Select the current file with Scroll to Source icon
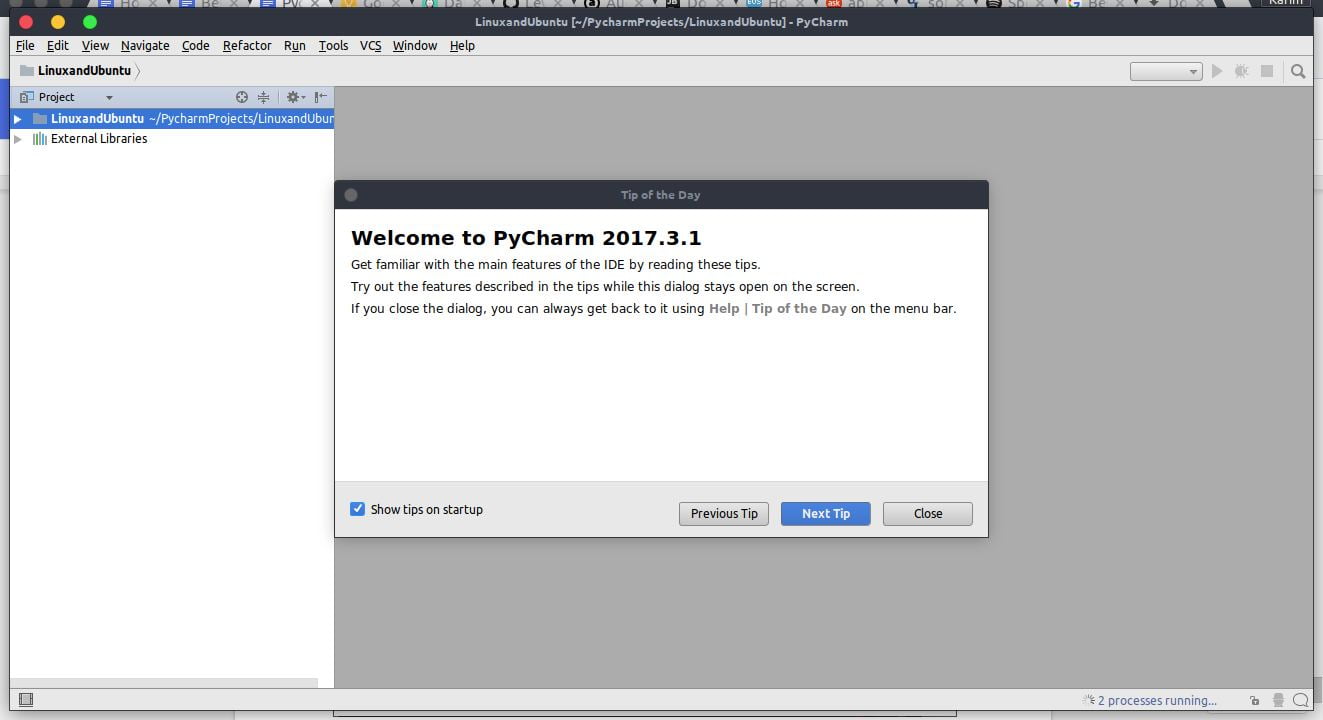 [x=242, y=97]
